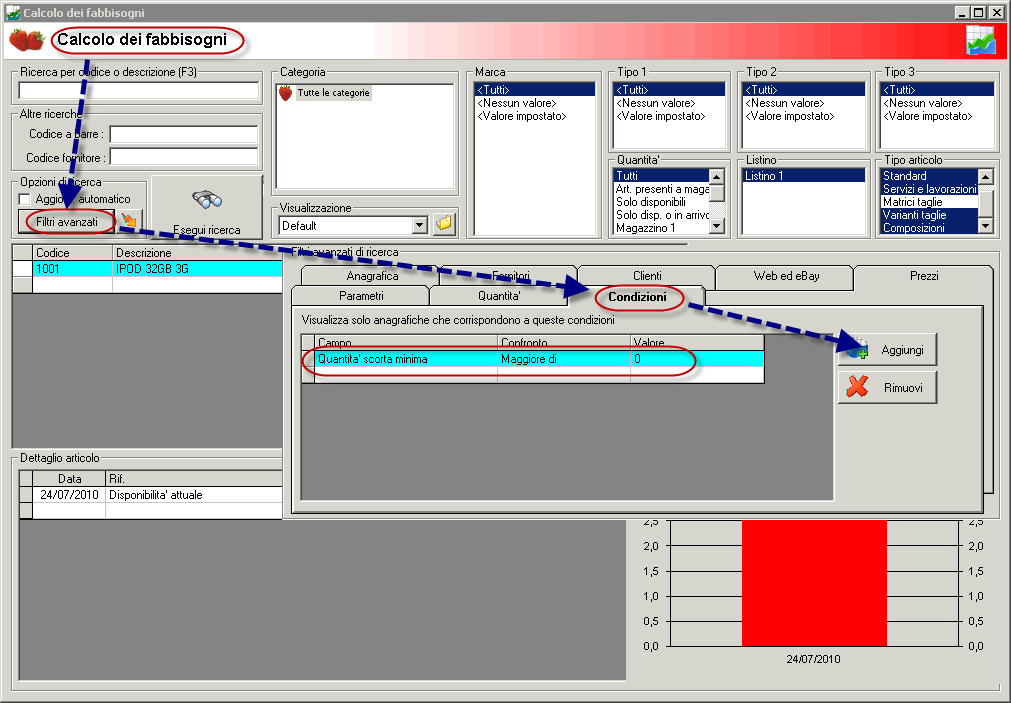Click the 24/07/2010 date cell in detail grid

[69, 495]
